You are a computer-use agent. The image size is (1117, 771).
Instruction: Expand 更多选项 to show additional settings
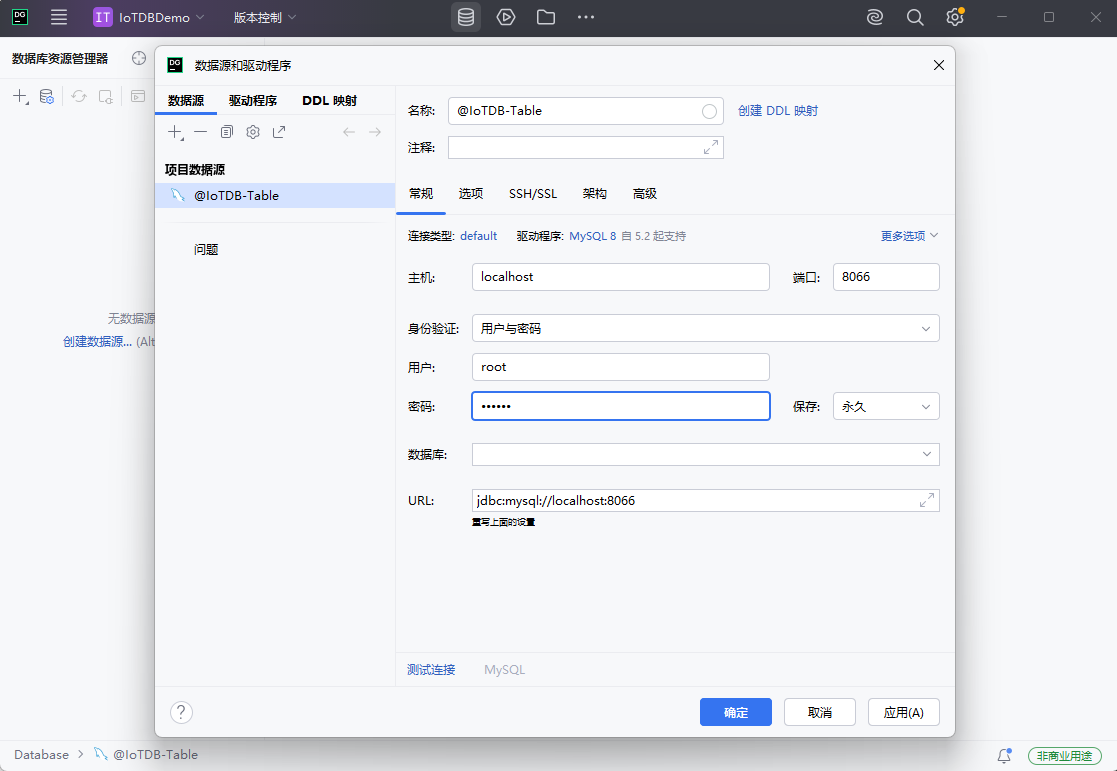point(908,235)
